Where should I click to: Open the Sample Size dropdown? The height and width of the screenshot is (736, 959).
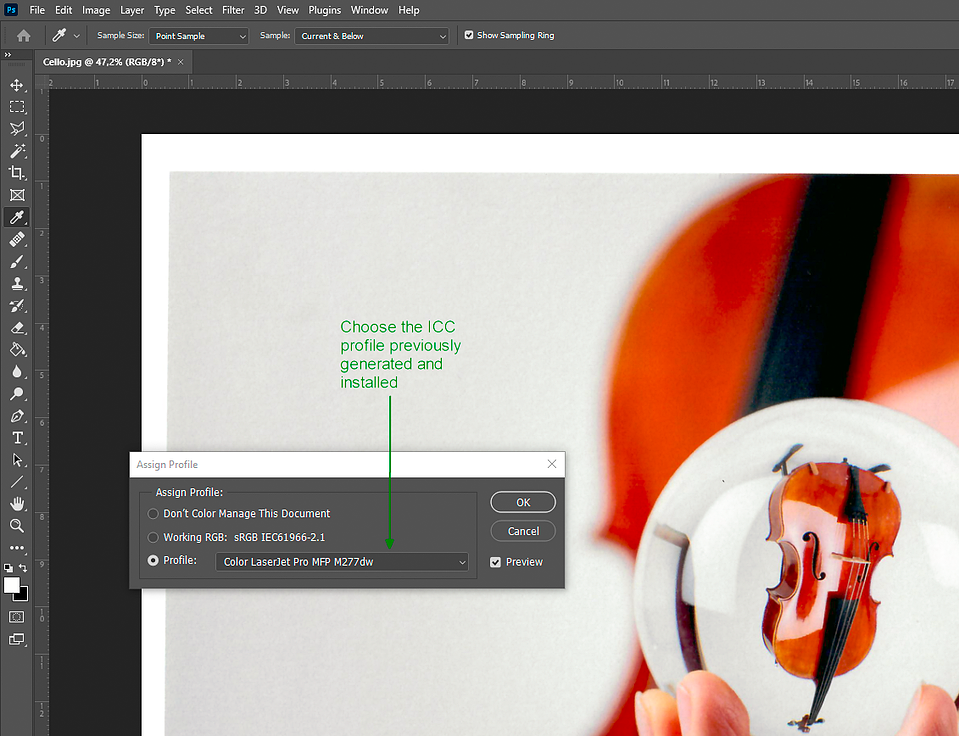click(x=199, y=36)
